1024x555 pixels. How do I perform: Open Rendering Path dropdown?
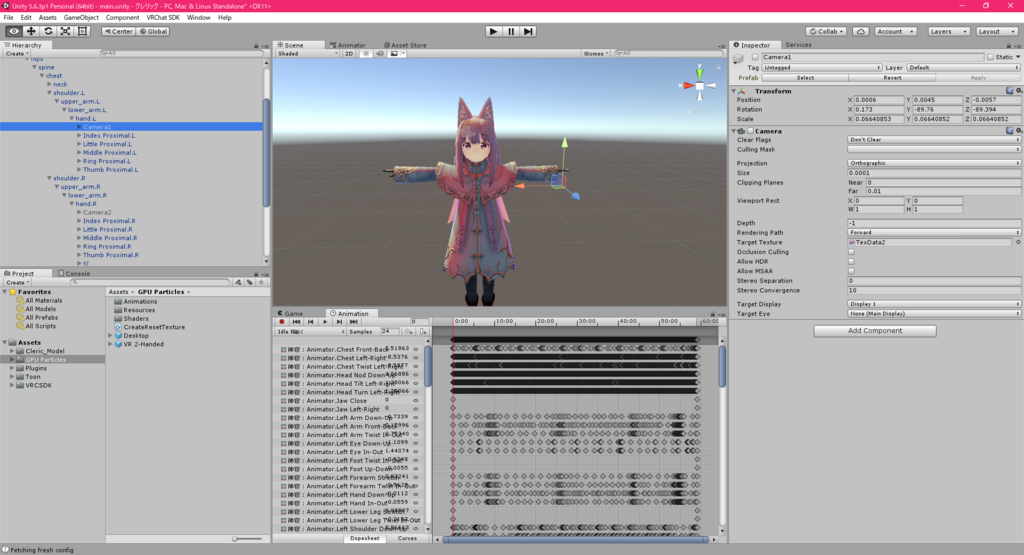coord(933,232)
